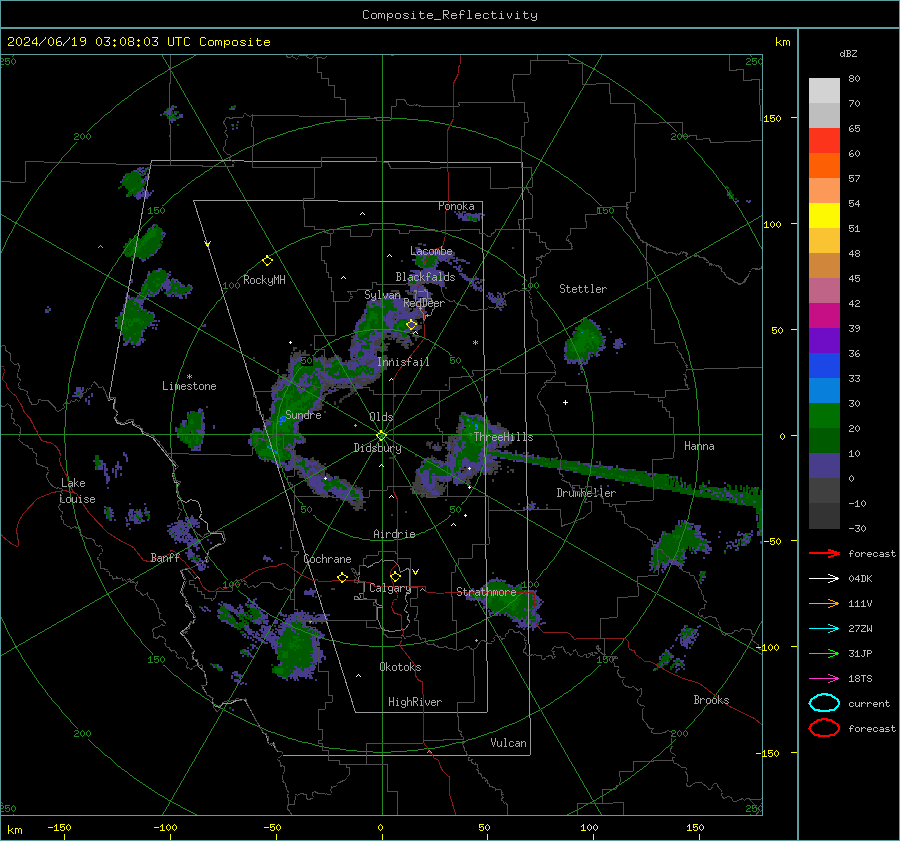This screenshot has width=900, height=841.
Task: Click the red forecast arrow in legend
Action: pos(824,553)
